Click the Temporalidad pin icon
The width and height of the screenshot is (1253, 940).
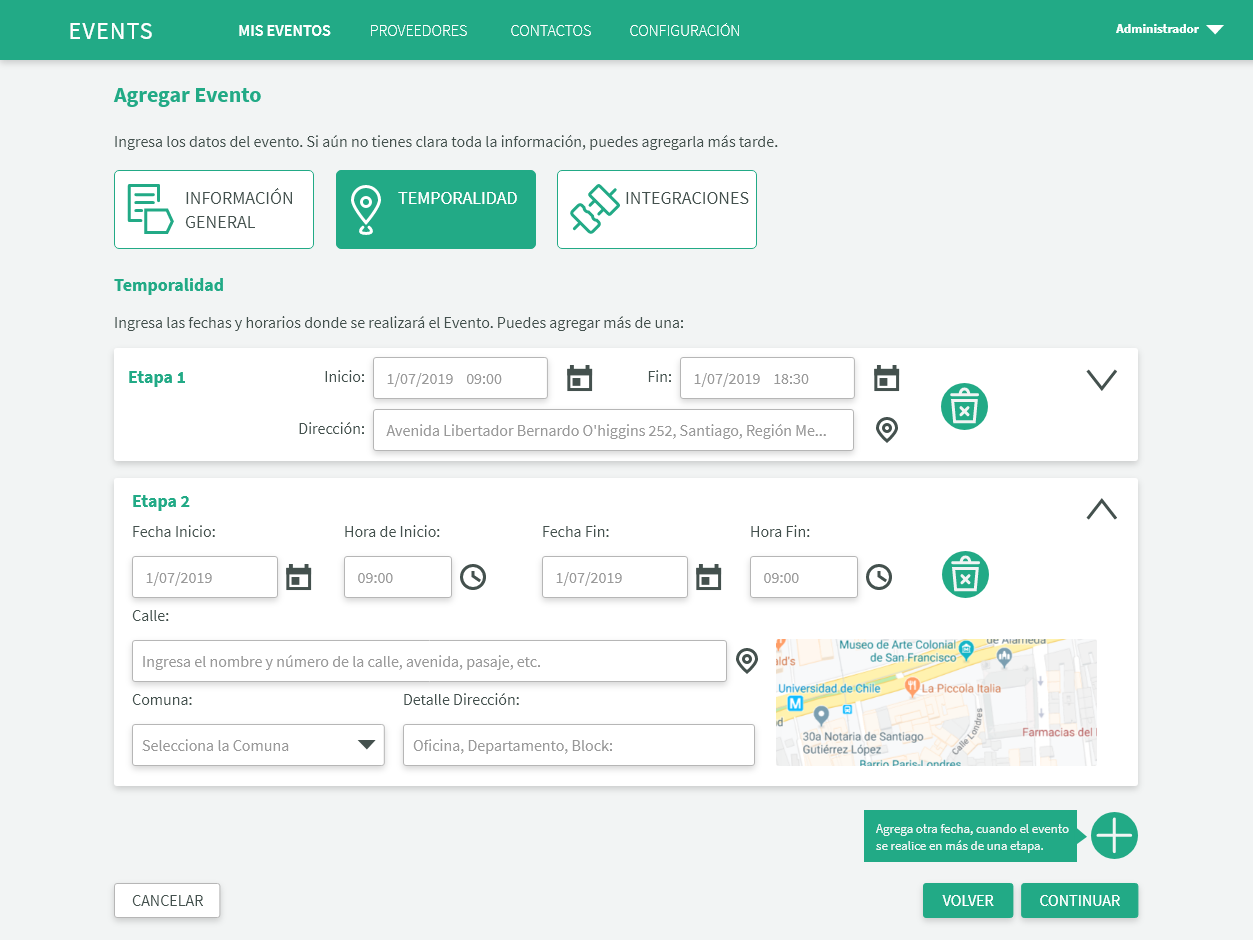pos(366,209)
